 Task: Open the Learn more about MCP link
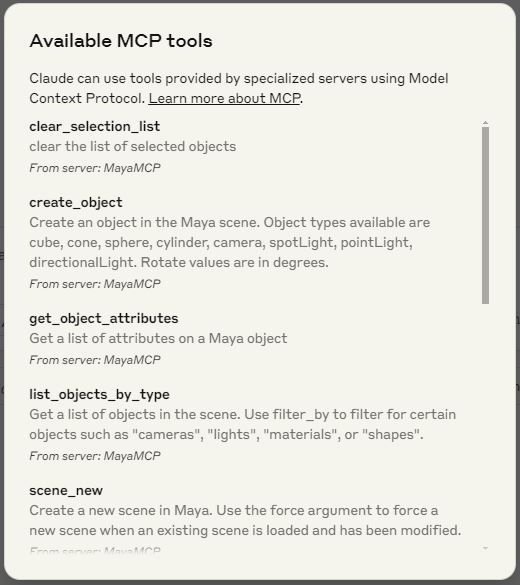pos(224,98)
